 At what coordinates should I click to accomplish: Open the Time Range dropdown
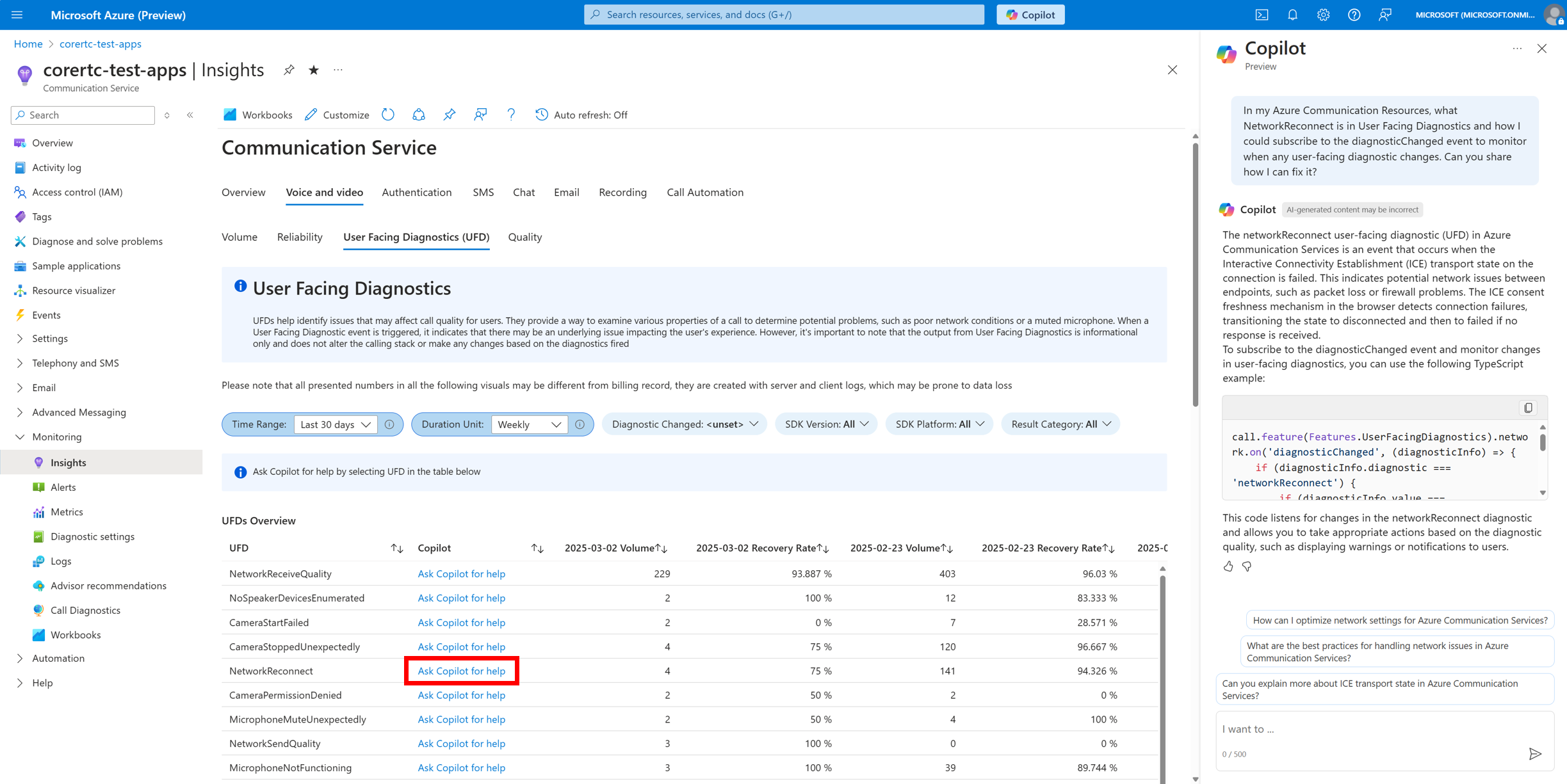click(335, 424)
